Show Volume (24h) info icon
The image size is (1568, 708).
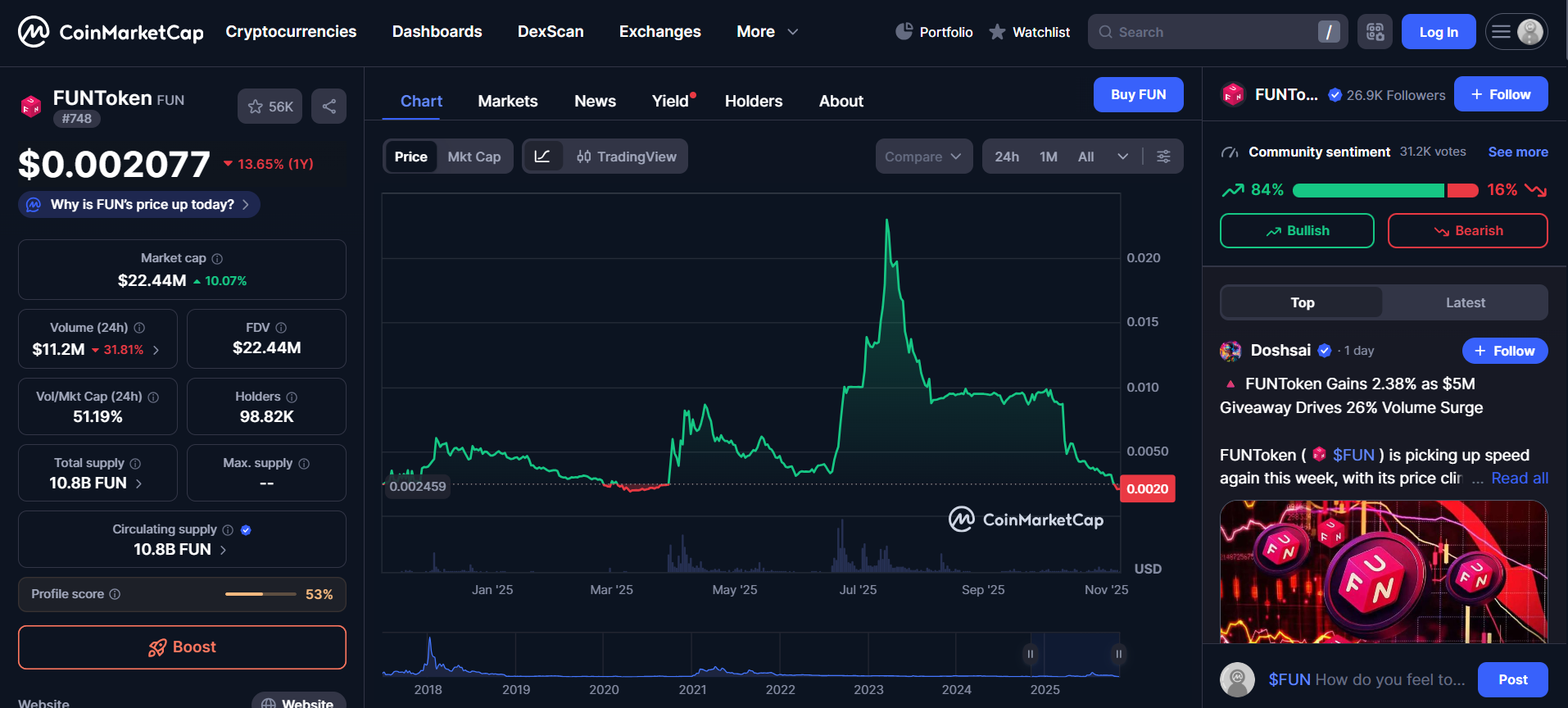pos(139,328)
